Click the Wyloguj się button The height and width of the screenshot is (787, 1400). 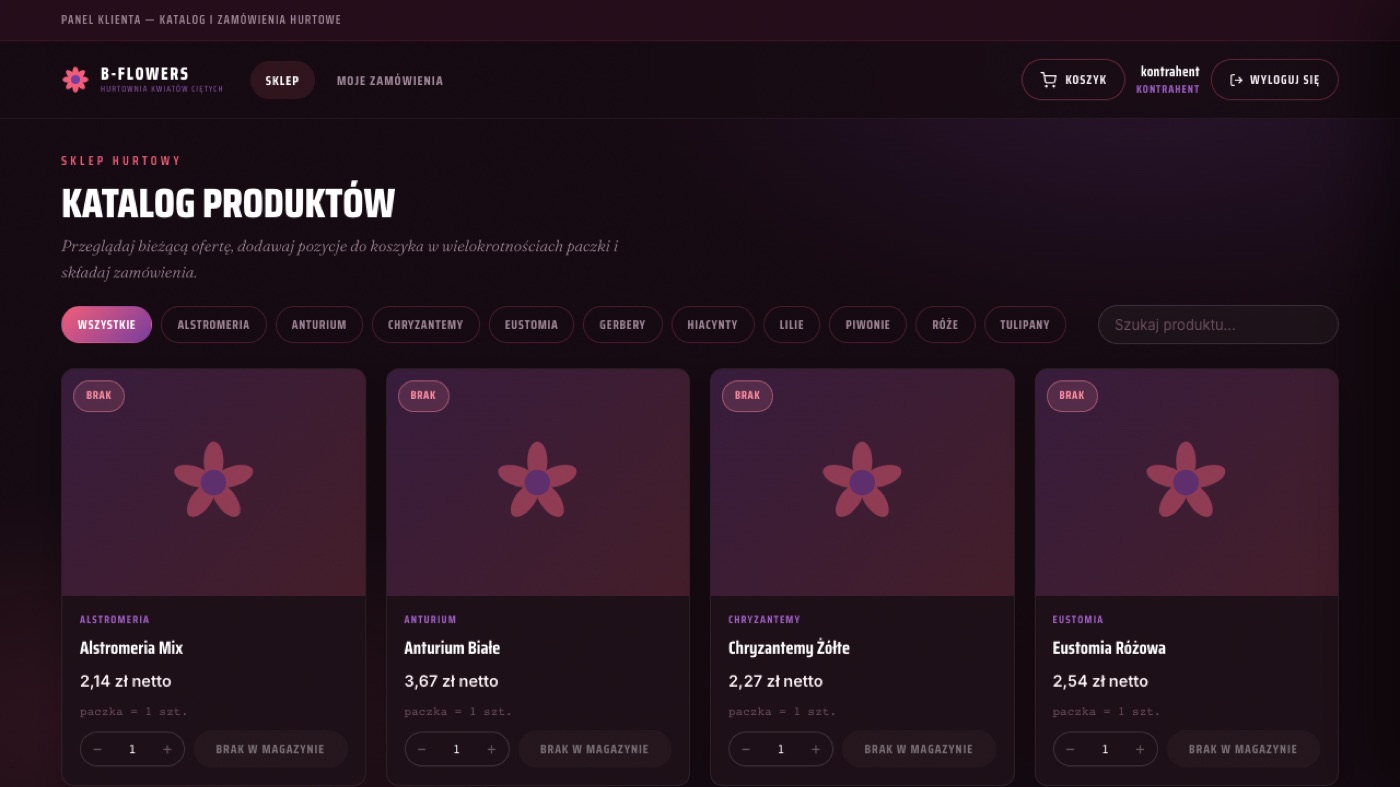point(1275,80)
